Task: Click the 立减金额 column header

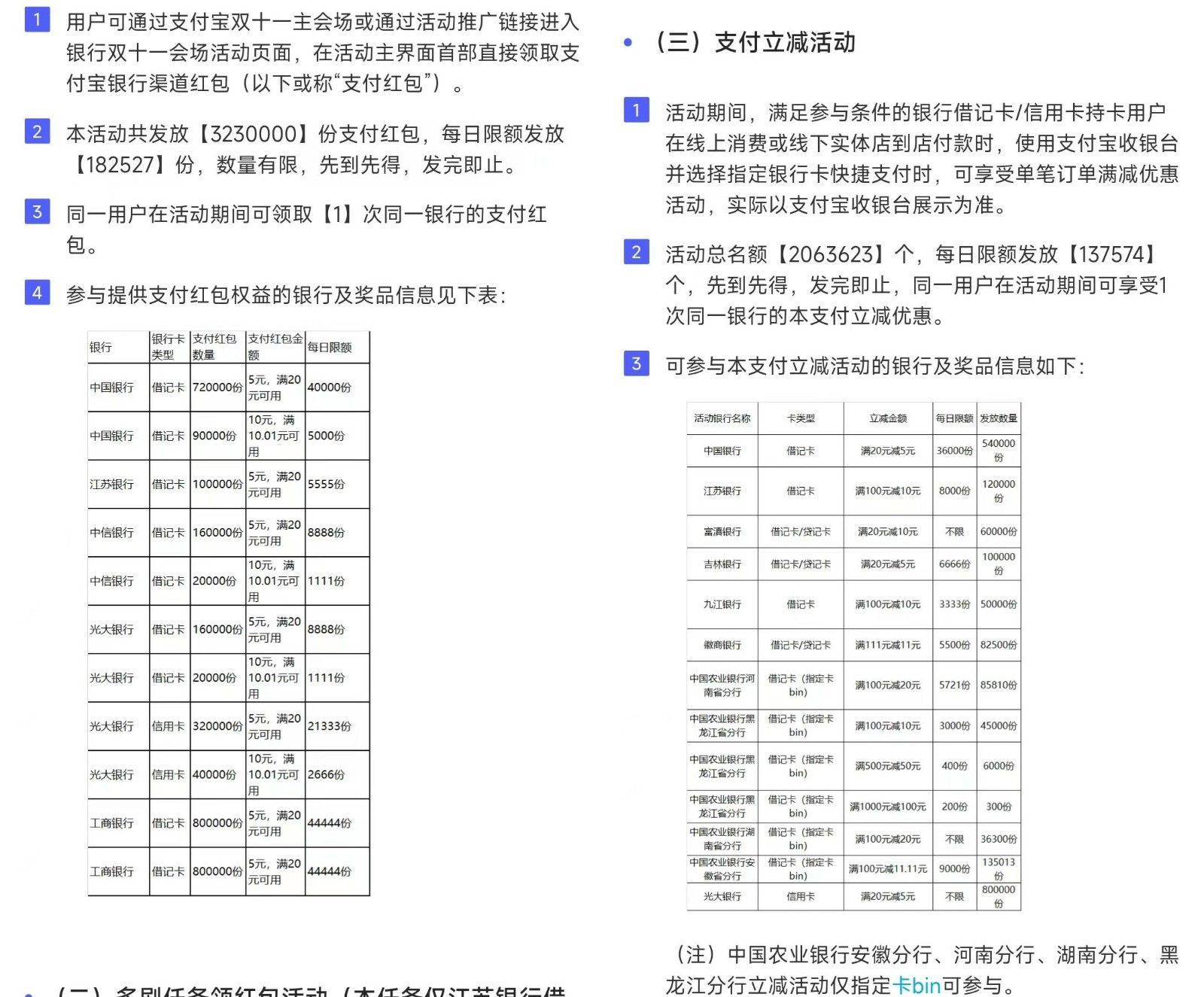Action: (887, 418)
